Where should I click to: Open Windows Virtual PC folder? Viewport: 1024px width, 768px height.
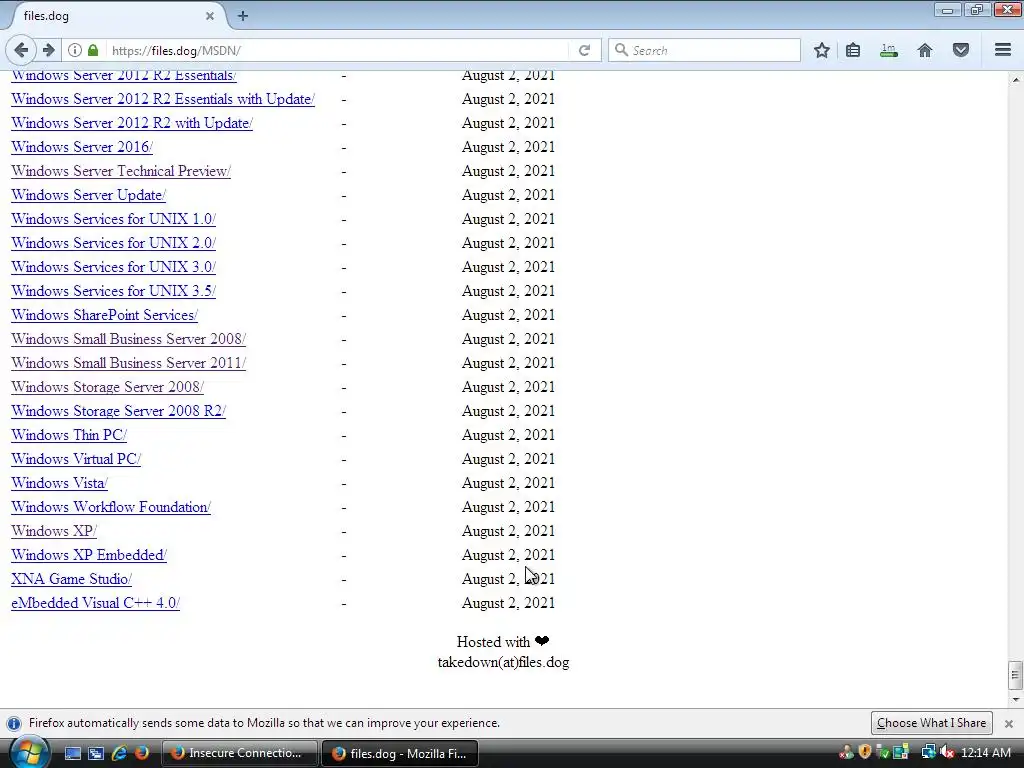(x=76, y=459)
